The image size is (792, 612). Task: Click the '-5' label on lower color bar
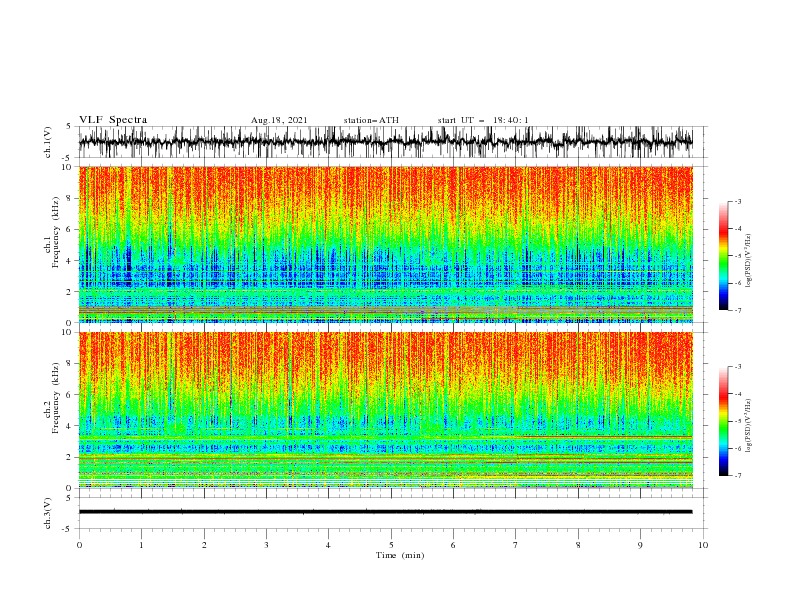(738, 421)
